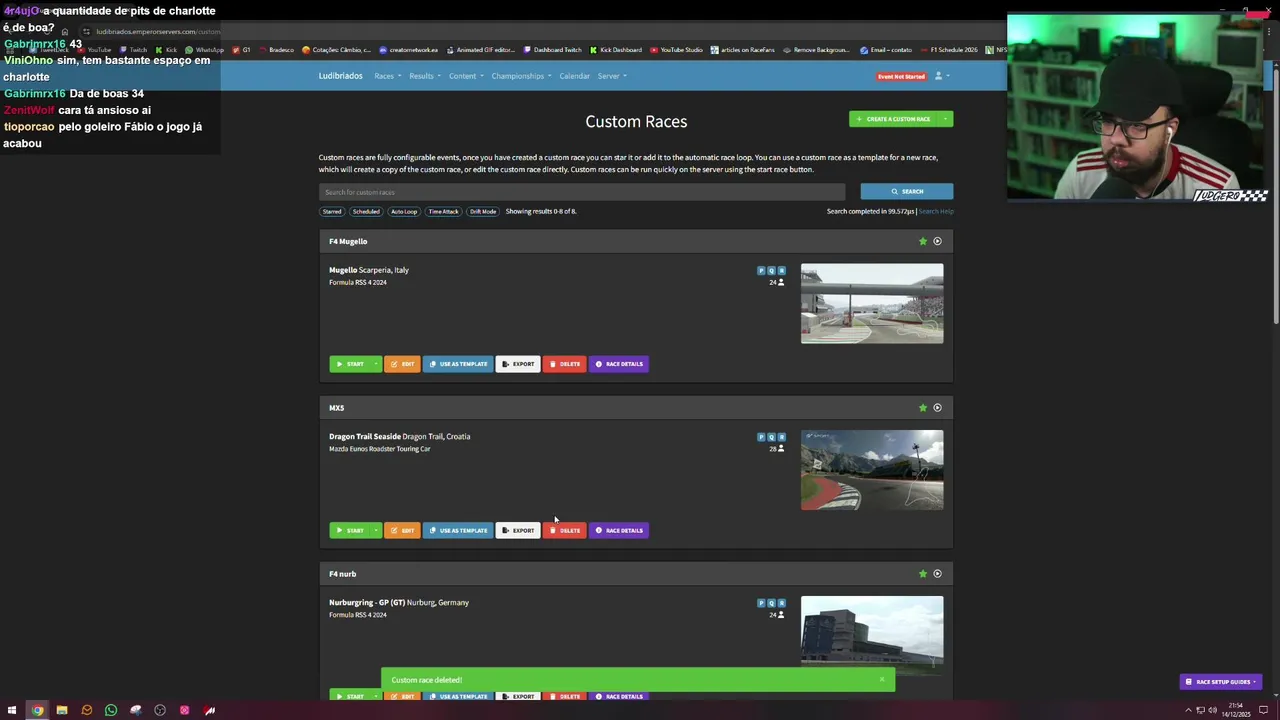Open Chrome from the taskbar
The image size is (1280, 720).
click(37, 710)
